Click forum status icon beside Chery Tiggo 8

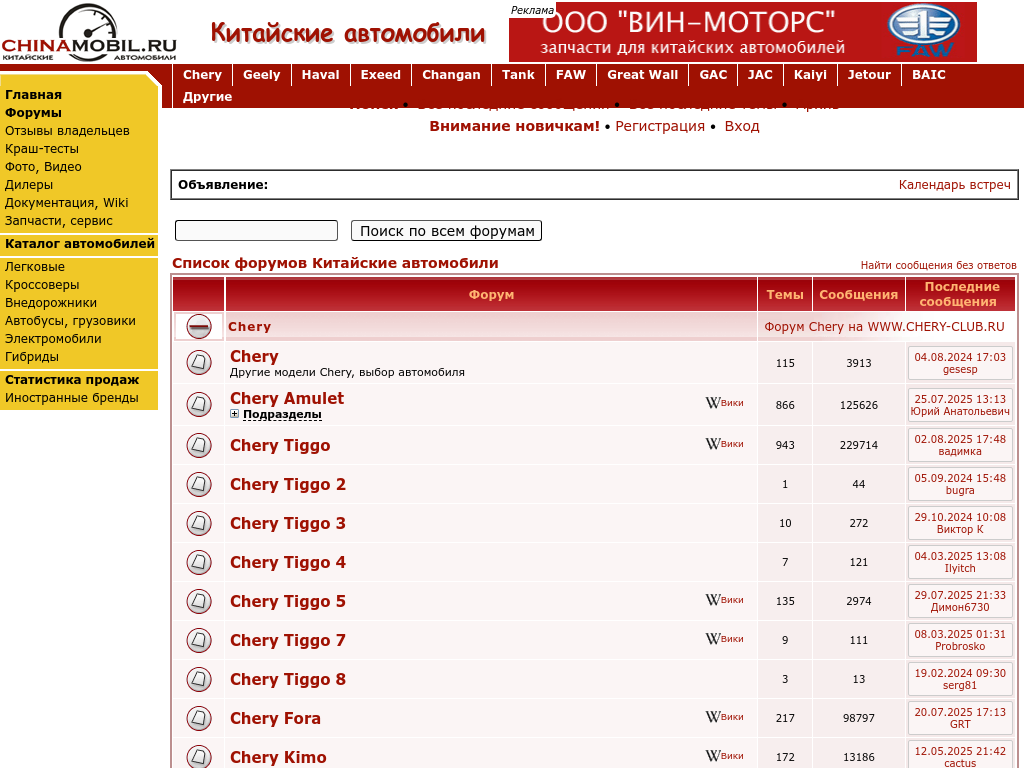pos(199,679)
